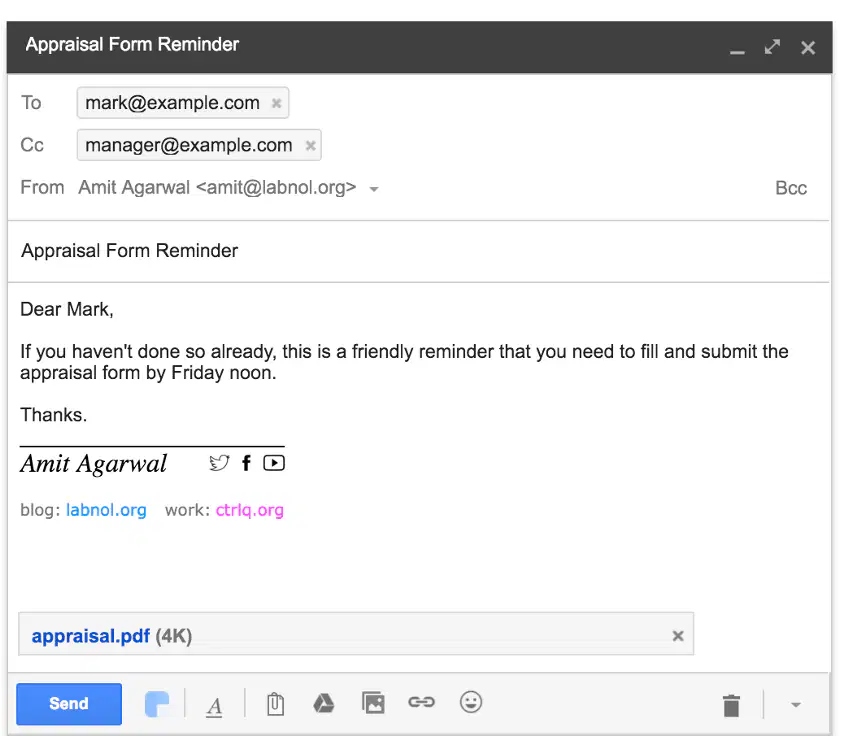
Task: Open the emoji picker smiley icon
Action: [x=471, y=702]
